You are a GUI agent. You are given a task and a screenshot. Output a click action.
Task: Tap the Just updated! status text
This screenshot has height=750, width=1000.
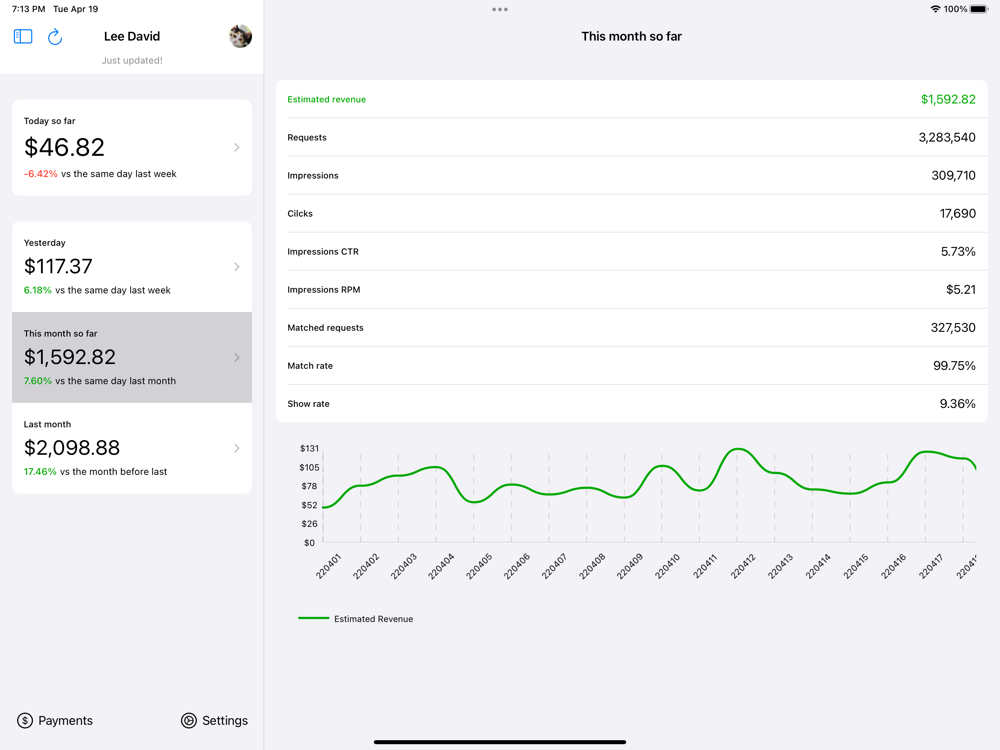(132, 61)
